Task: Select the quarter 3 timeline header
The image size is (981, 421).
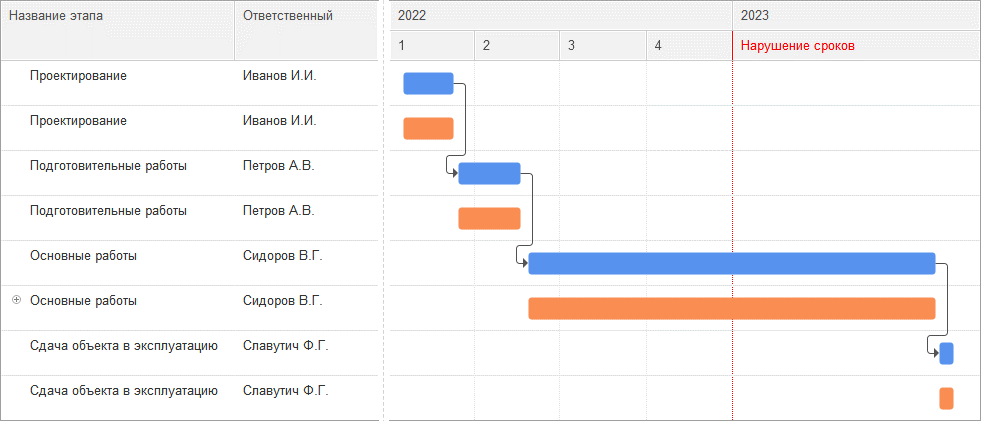Action: click(602, 45)
